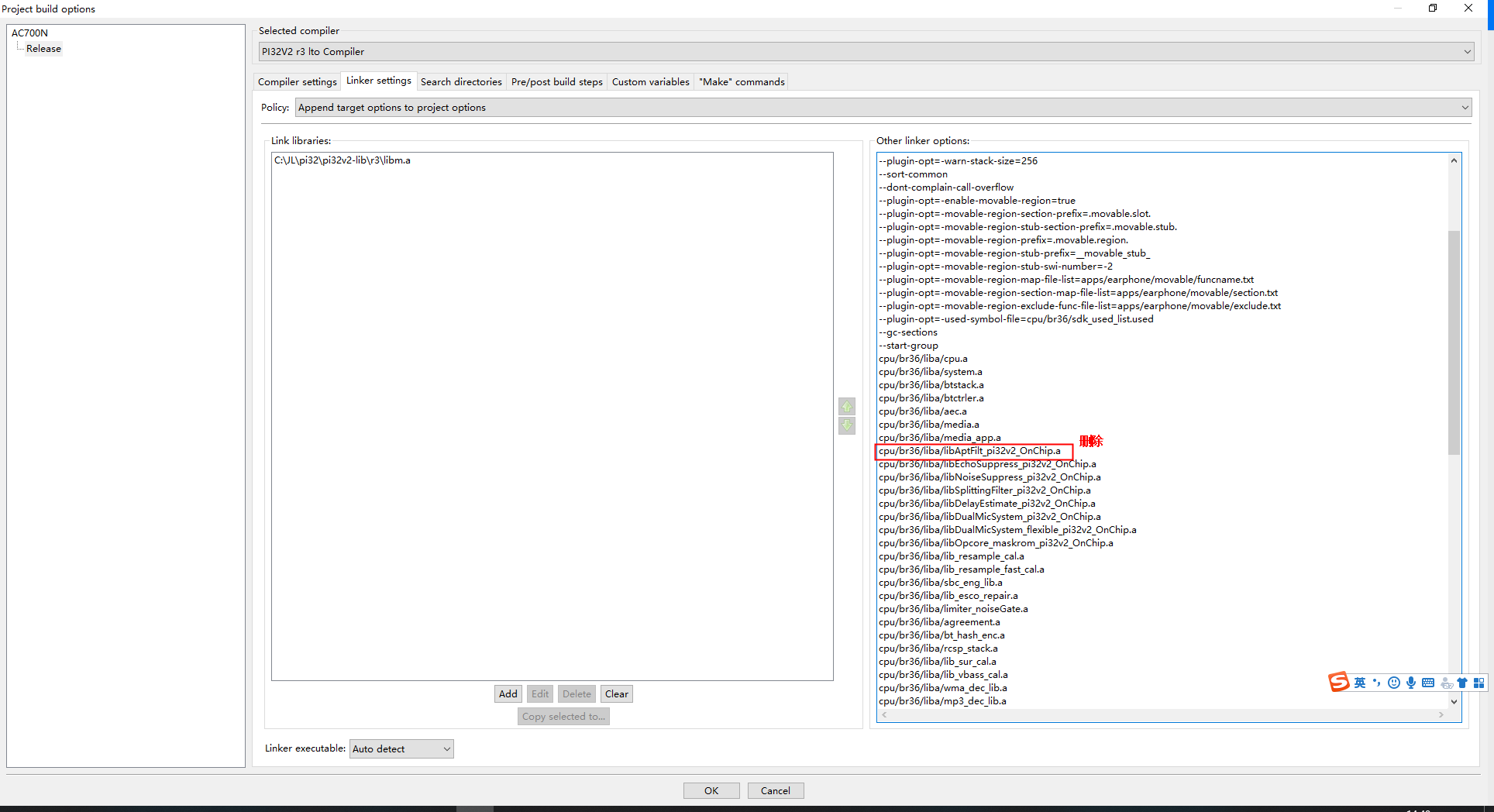Click the Sogou input method logo icon
The height and width of the screenshot is (812, 1494).
tap(1338, 682)
